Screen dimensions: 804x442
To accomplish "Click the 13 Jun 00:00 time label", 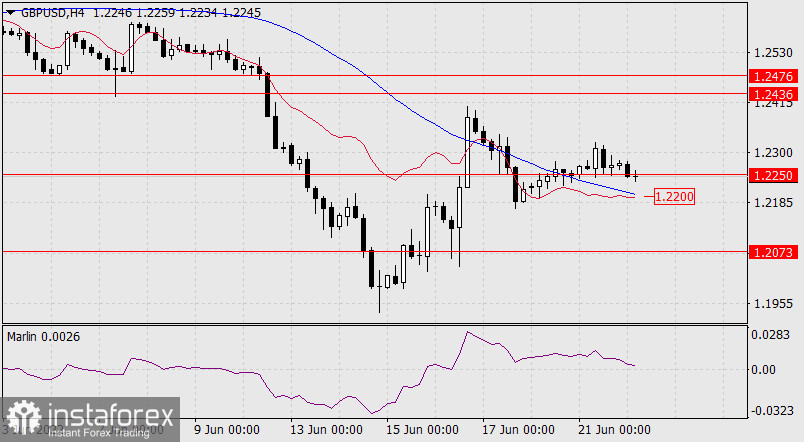I will 326,430.
